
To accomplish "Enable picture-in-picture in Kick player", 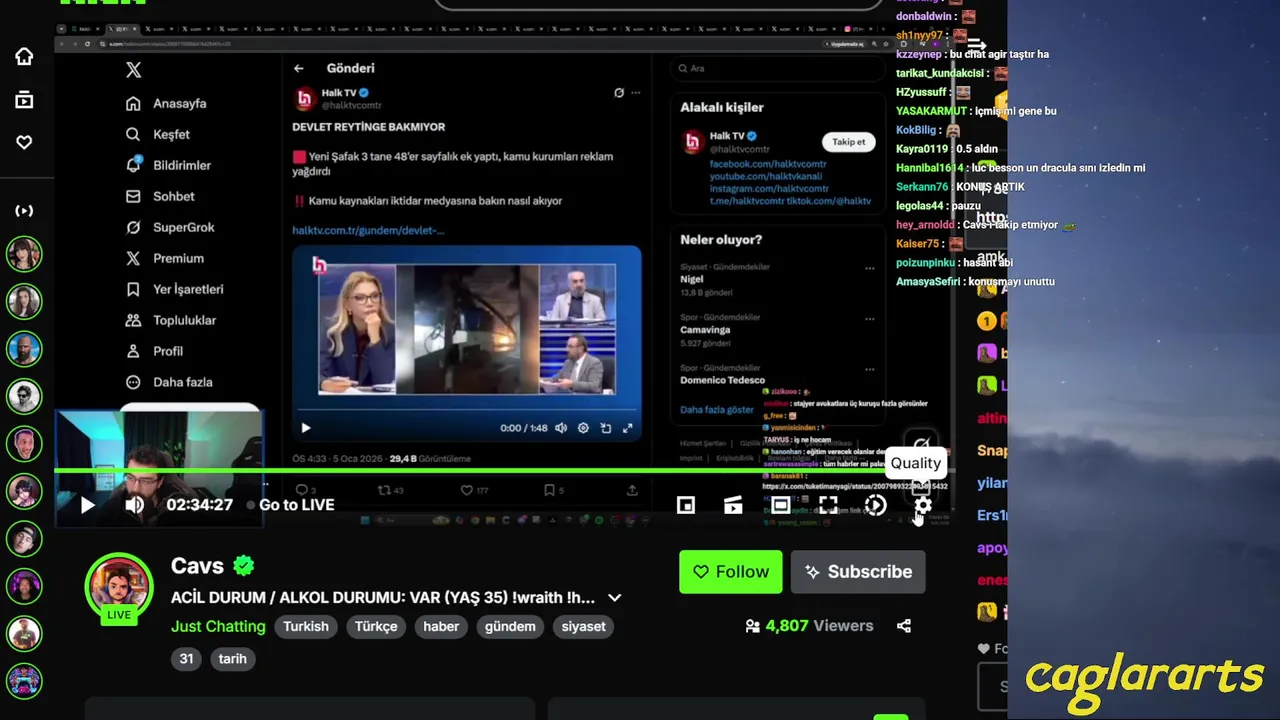I will [686, 505].
